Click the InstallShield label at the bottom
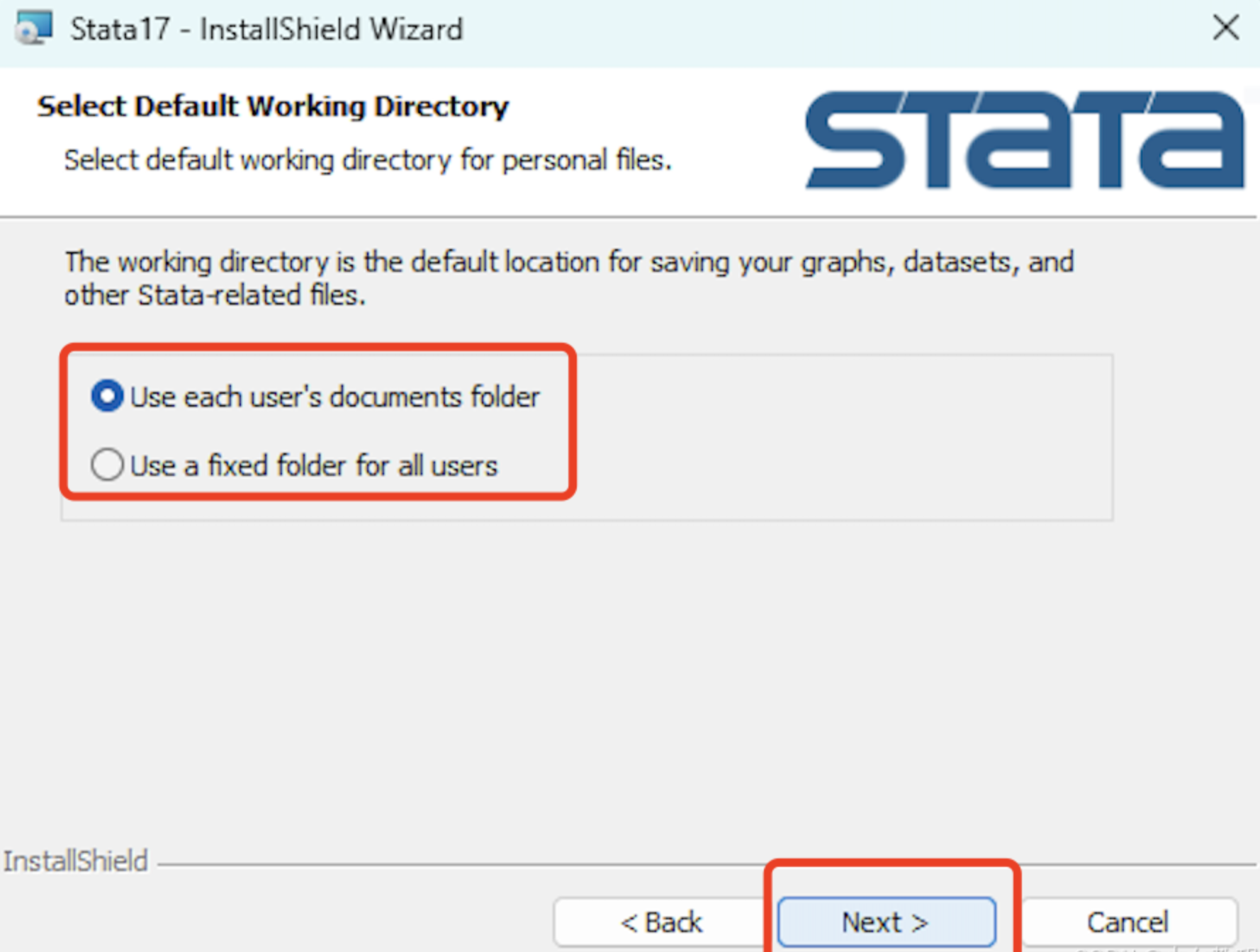Viewport: 1260px width, 952px height. [x=75, y=861]
